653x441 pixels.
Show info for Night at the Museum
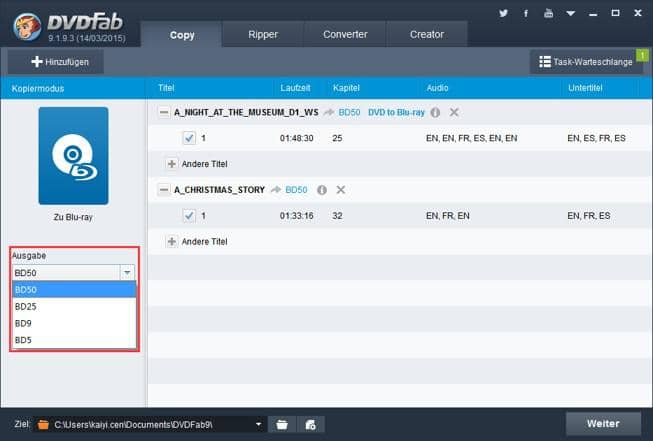click(x=435, y=112)
